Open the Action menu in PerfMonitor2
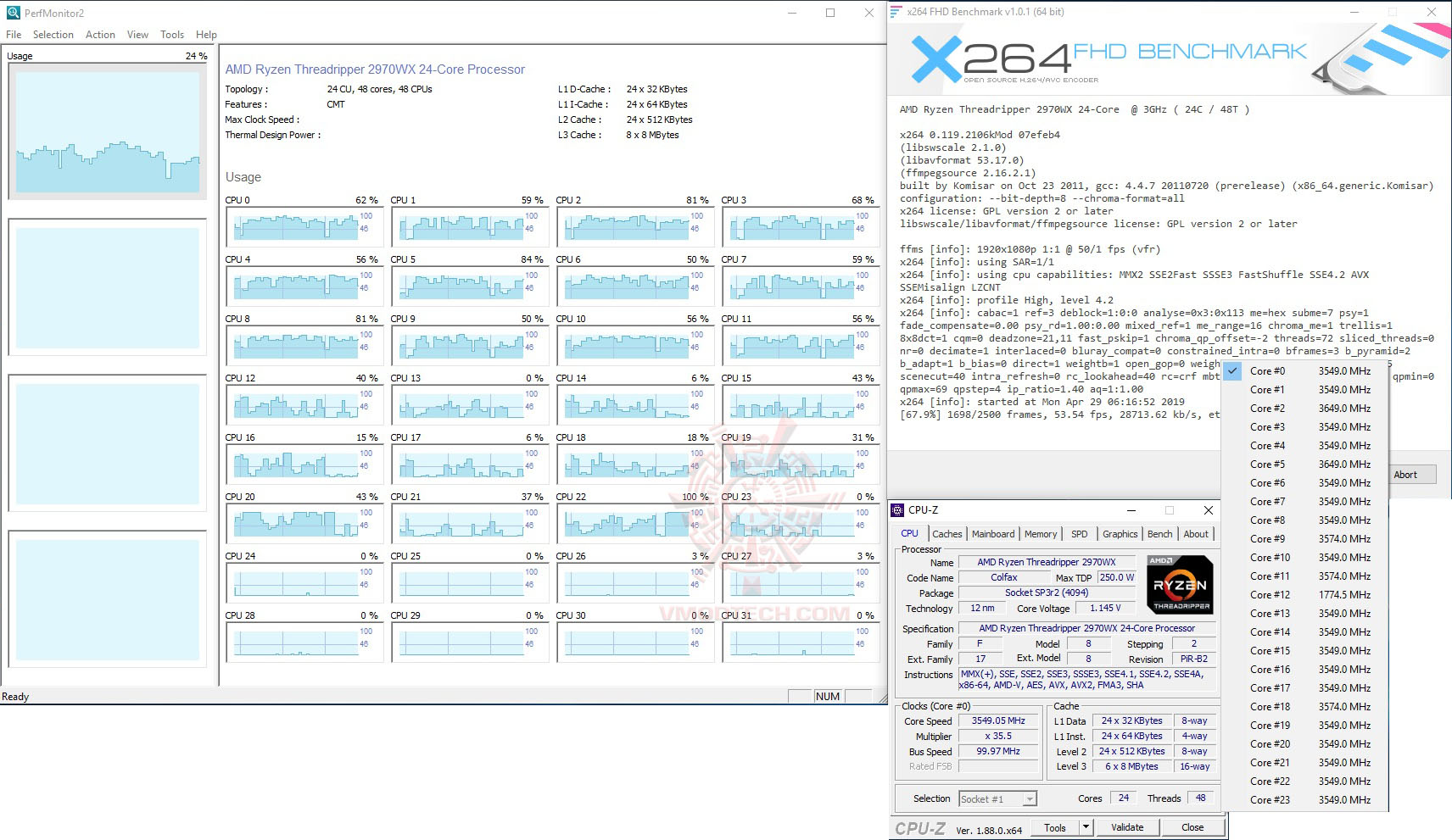The height and width of the screenshot is (840, 1452). pos(100,35)
